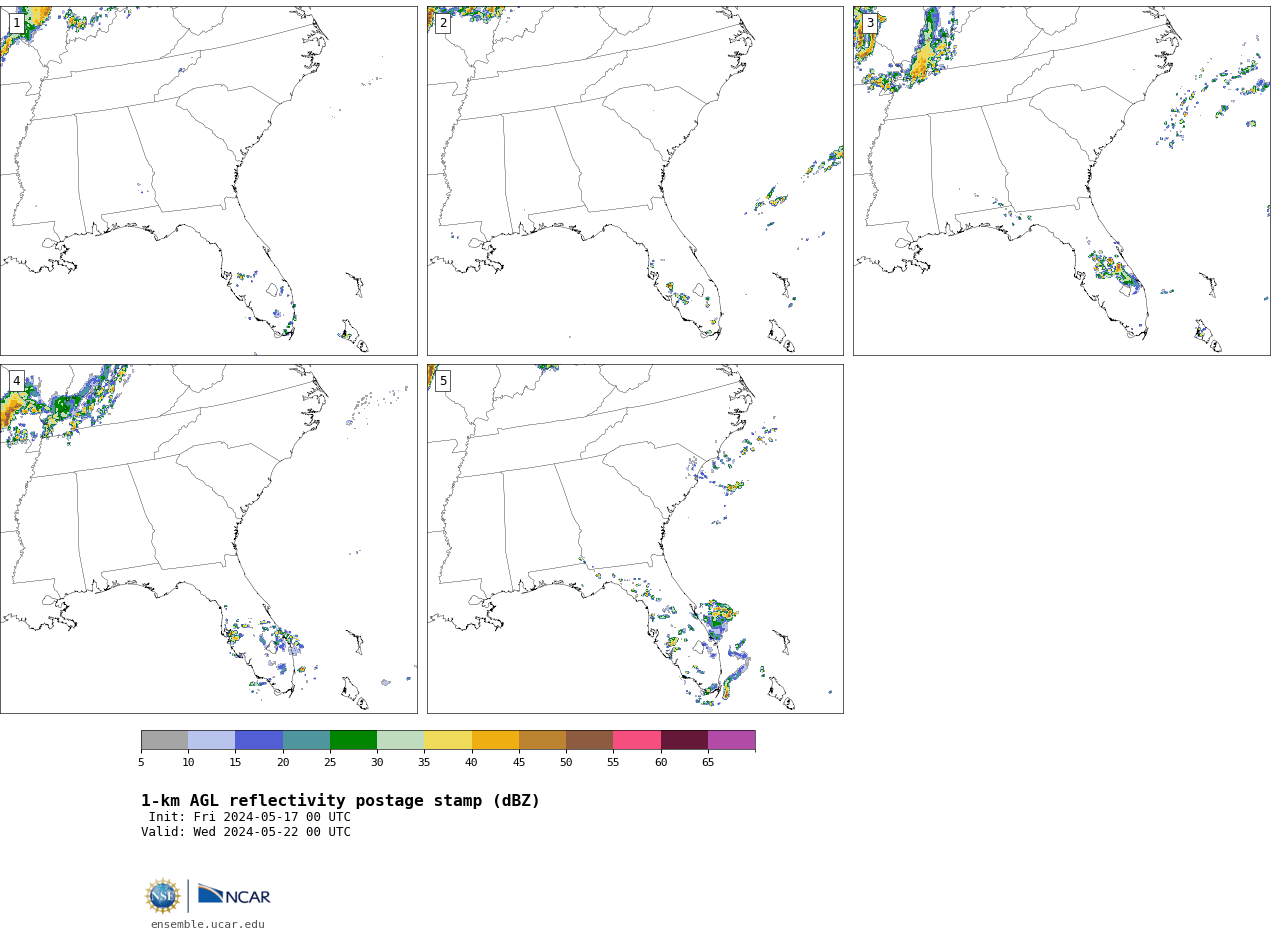The height and width of the screenshot is (936, 1280).
Task: Open ensemble member 2 reflectivity map
Action: (x=635, y=181)
